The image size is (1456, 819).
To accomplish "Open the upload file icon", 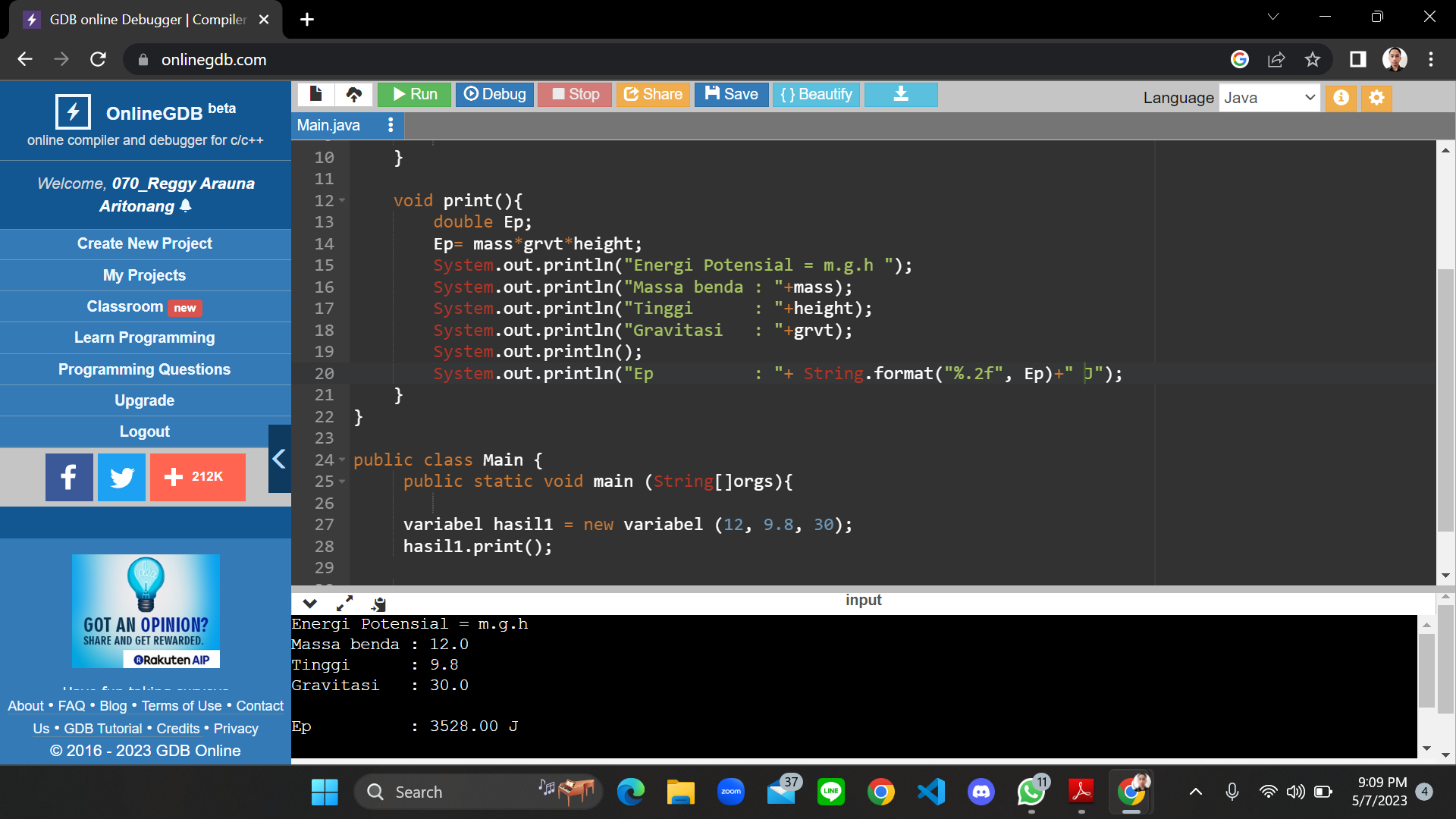I will pyautogui.click(x=353, y=94).
